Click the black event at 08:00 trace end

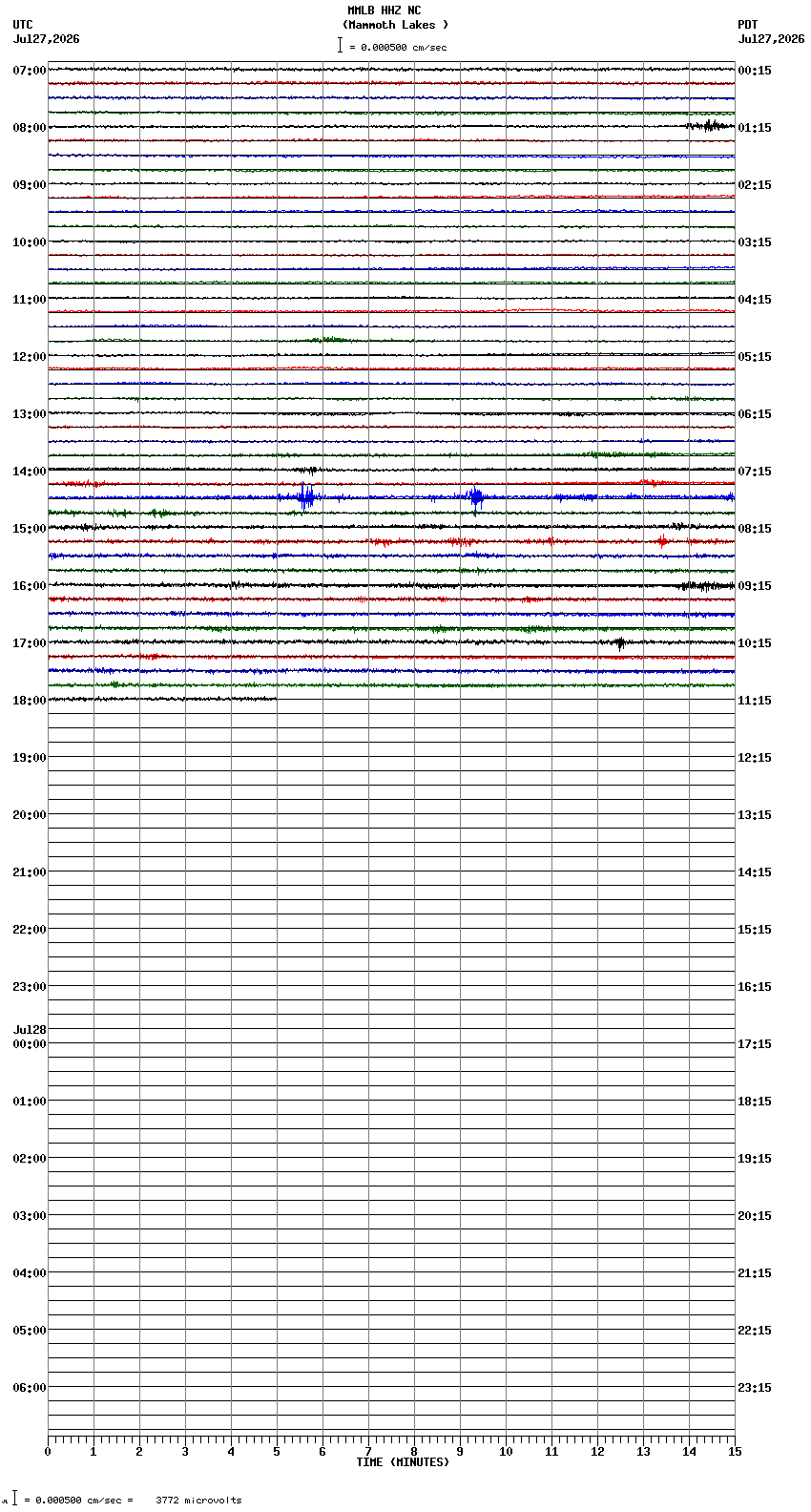coord(710,125)
